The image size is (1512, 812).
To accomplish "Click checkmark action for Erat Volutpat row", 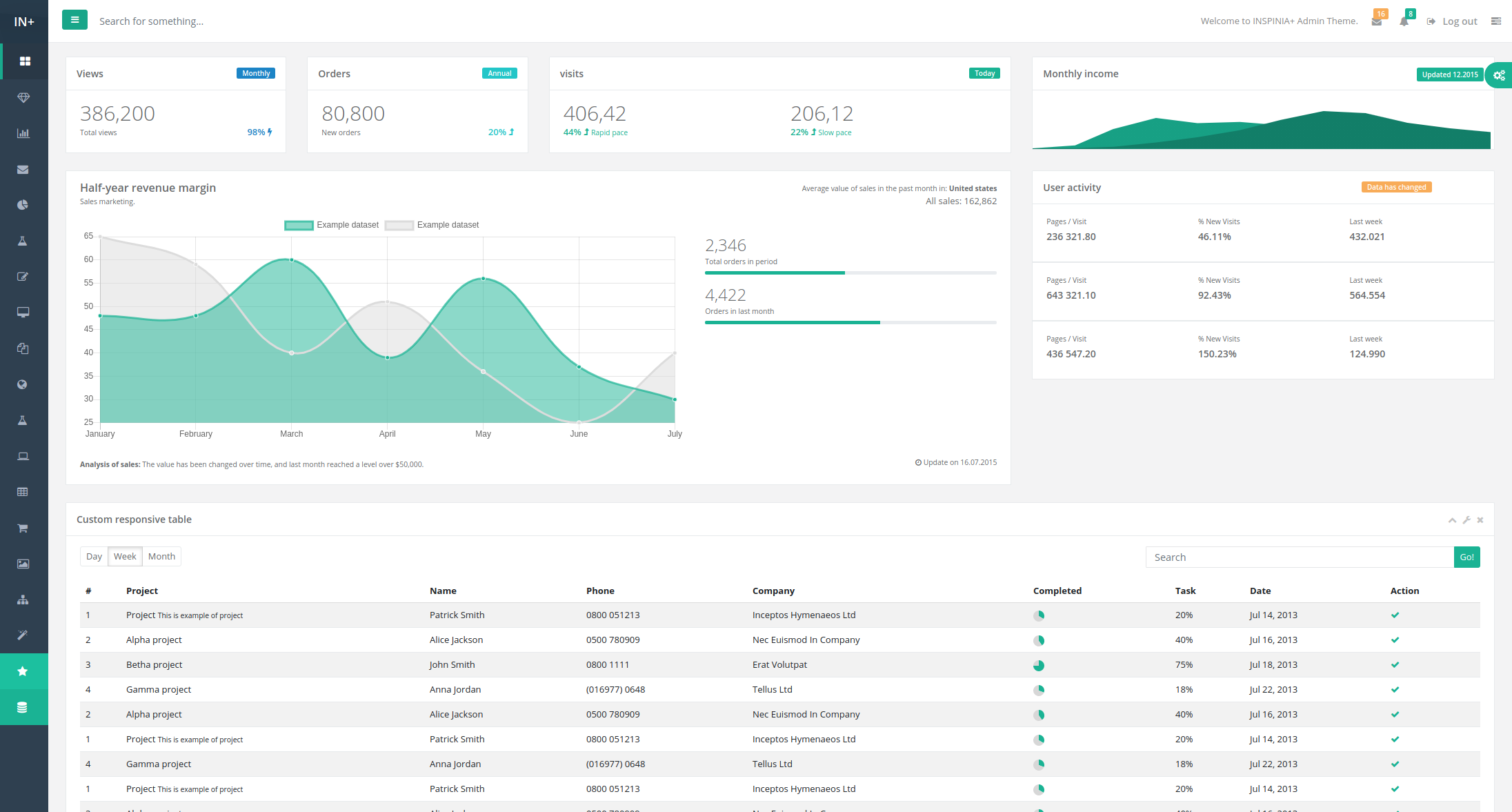I will click(1395, 665).
